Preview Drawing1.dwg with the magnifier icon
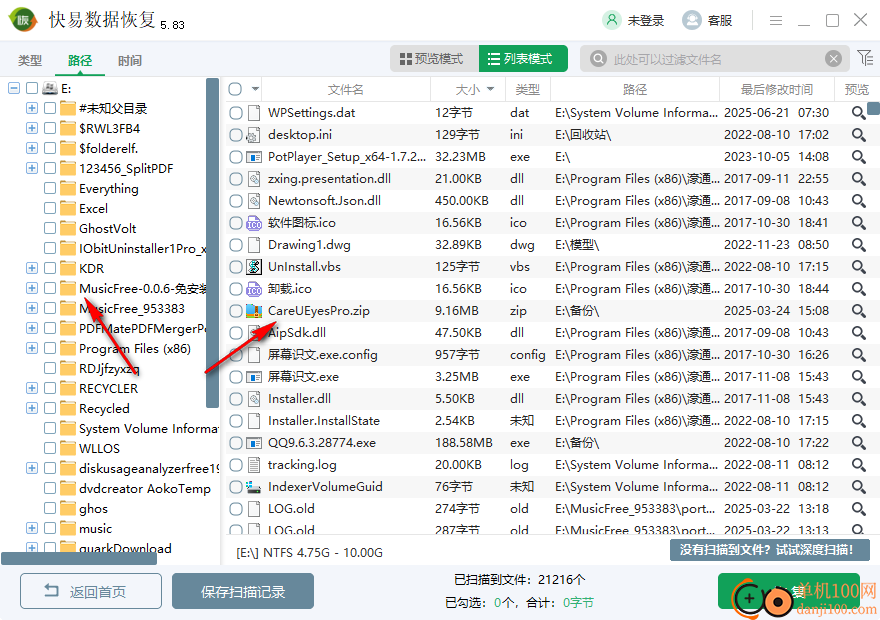The width and height of the screenshot is (880, 620). (858, 245)
